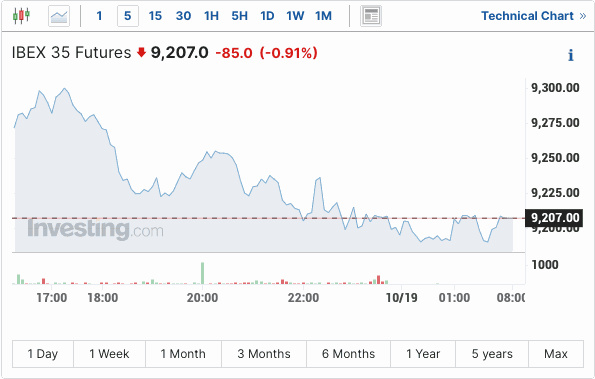The width and height of the screenshot is (595, 379).
Task: Switch to area chart type
Action: [59, 16]
